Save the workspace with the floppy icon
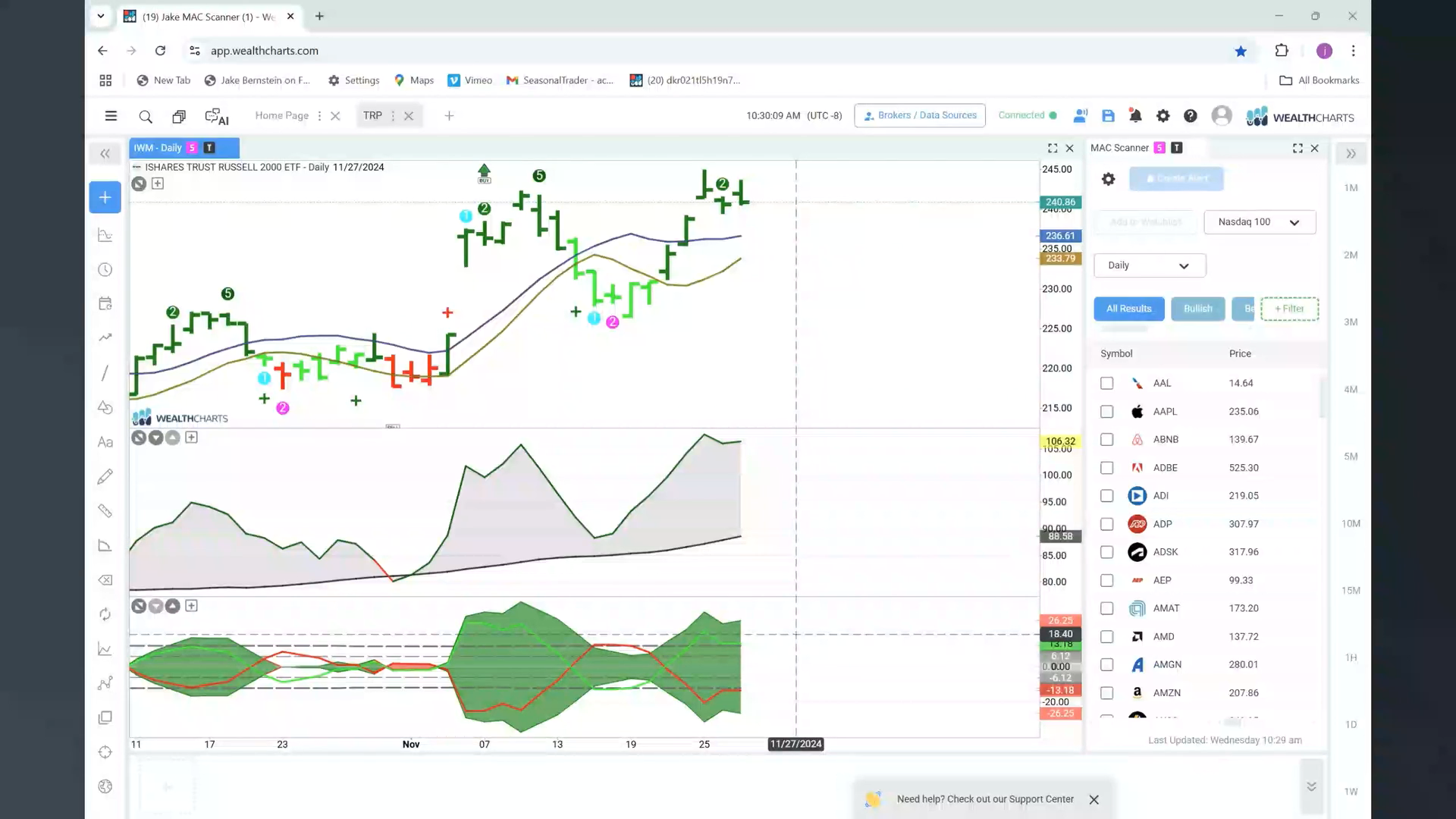 [x=1108, y=116]
